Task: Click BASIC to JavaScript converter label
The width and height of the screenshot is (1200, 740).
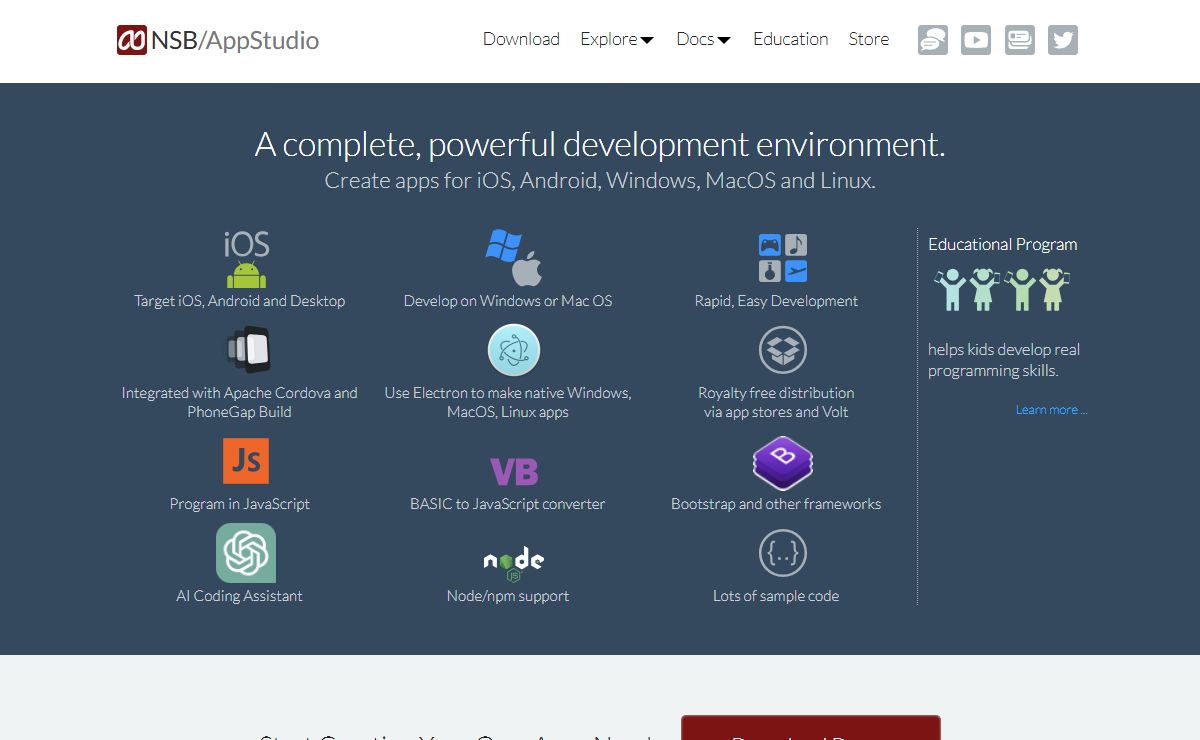Action: pyautogui.click(x=508, y=504)
